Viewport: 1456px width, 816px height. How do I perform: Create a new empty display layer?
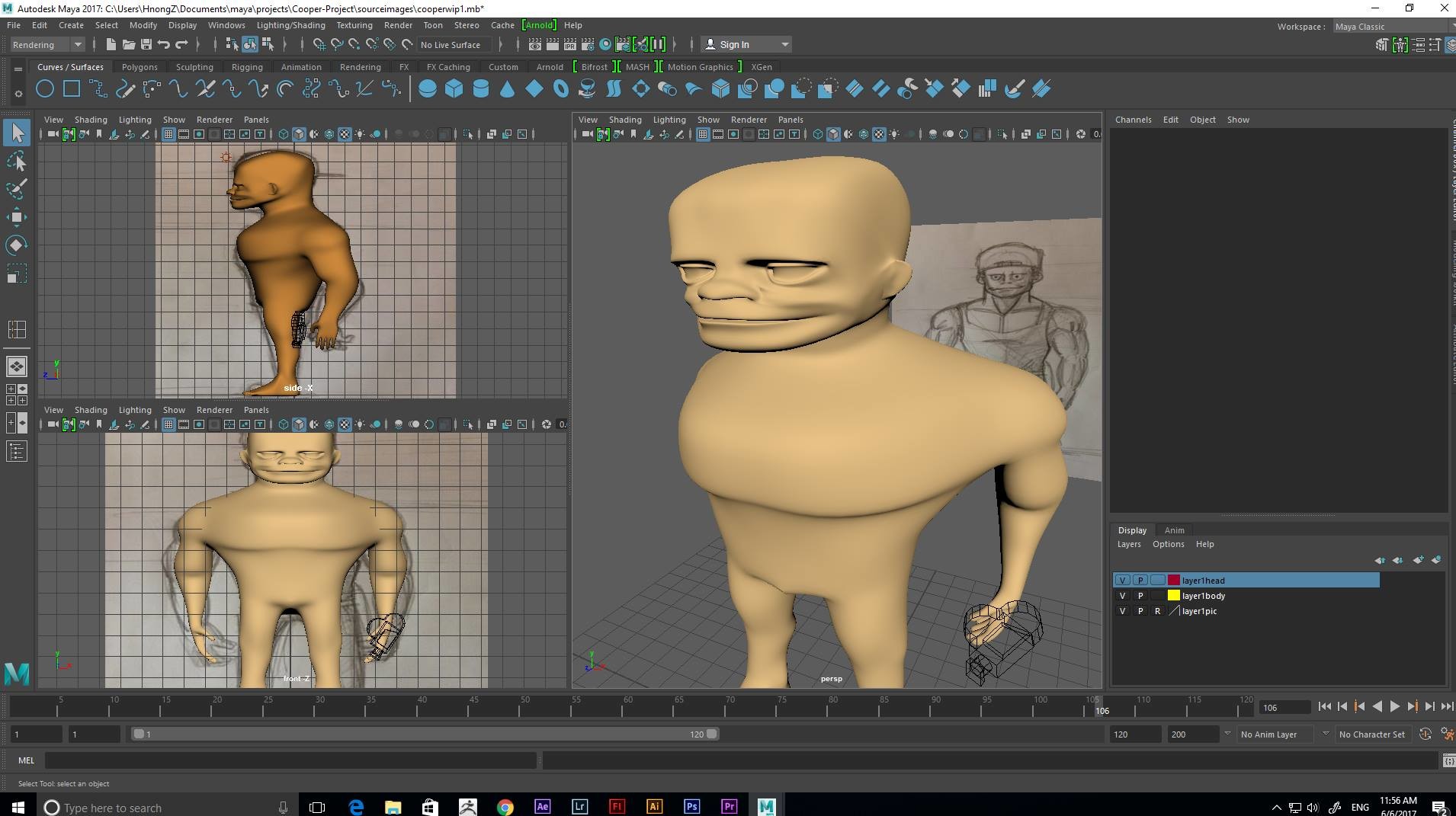tap(1419, 561)
